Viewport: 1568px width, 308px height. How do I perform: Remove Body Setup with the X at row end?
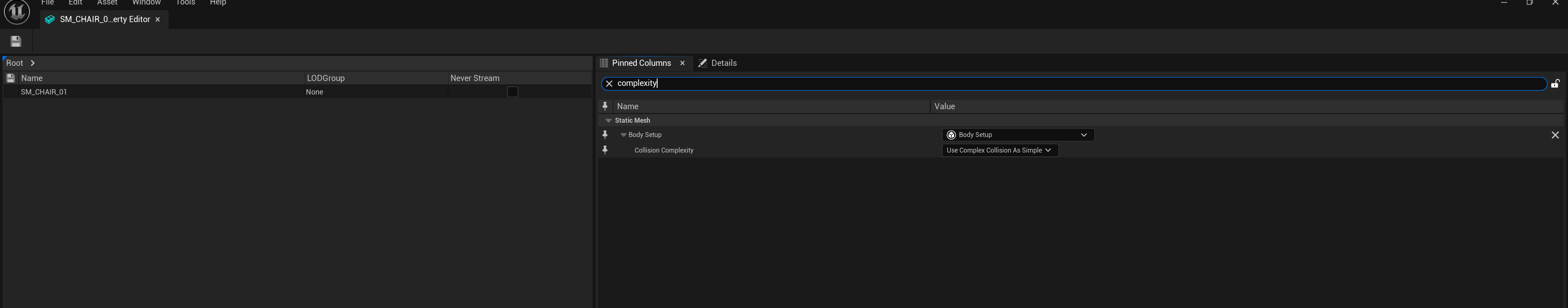(x=1555, y=135)
